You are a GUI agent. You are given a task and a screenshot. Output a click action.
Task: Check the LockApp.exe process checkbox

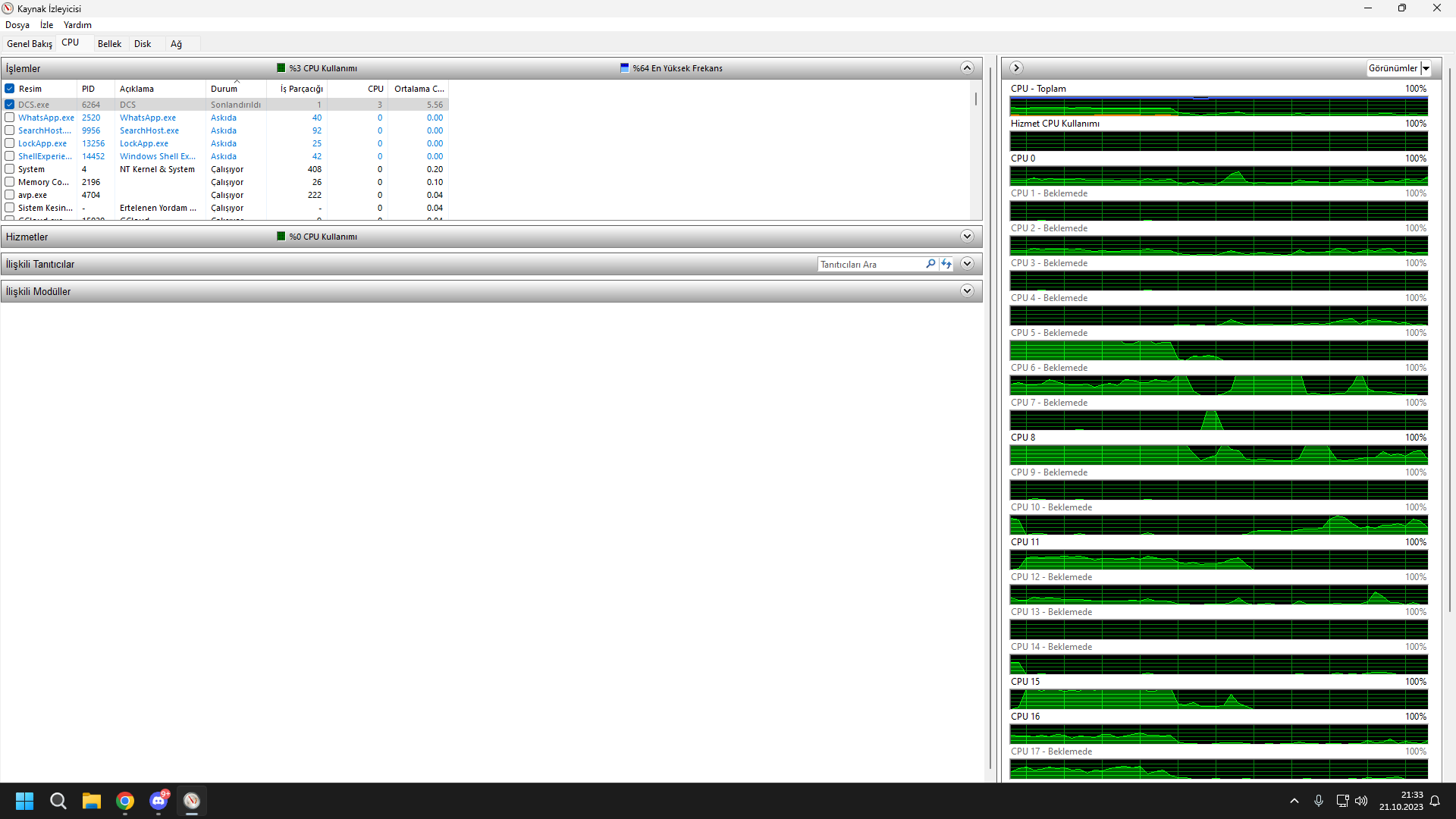[x=10, y=143]
